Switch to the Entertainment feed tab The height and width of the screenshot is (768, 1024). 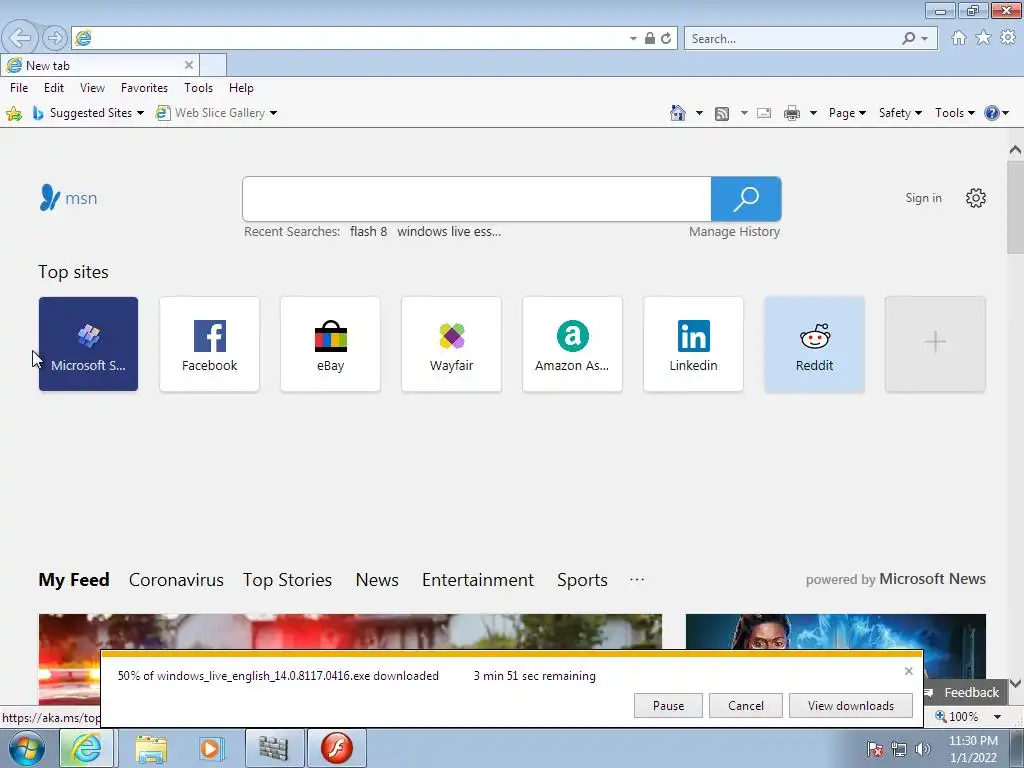coord(478,580)
